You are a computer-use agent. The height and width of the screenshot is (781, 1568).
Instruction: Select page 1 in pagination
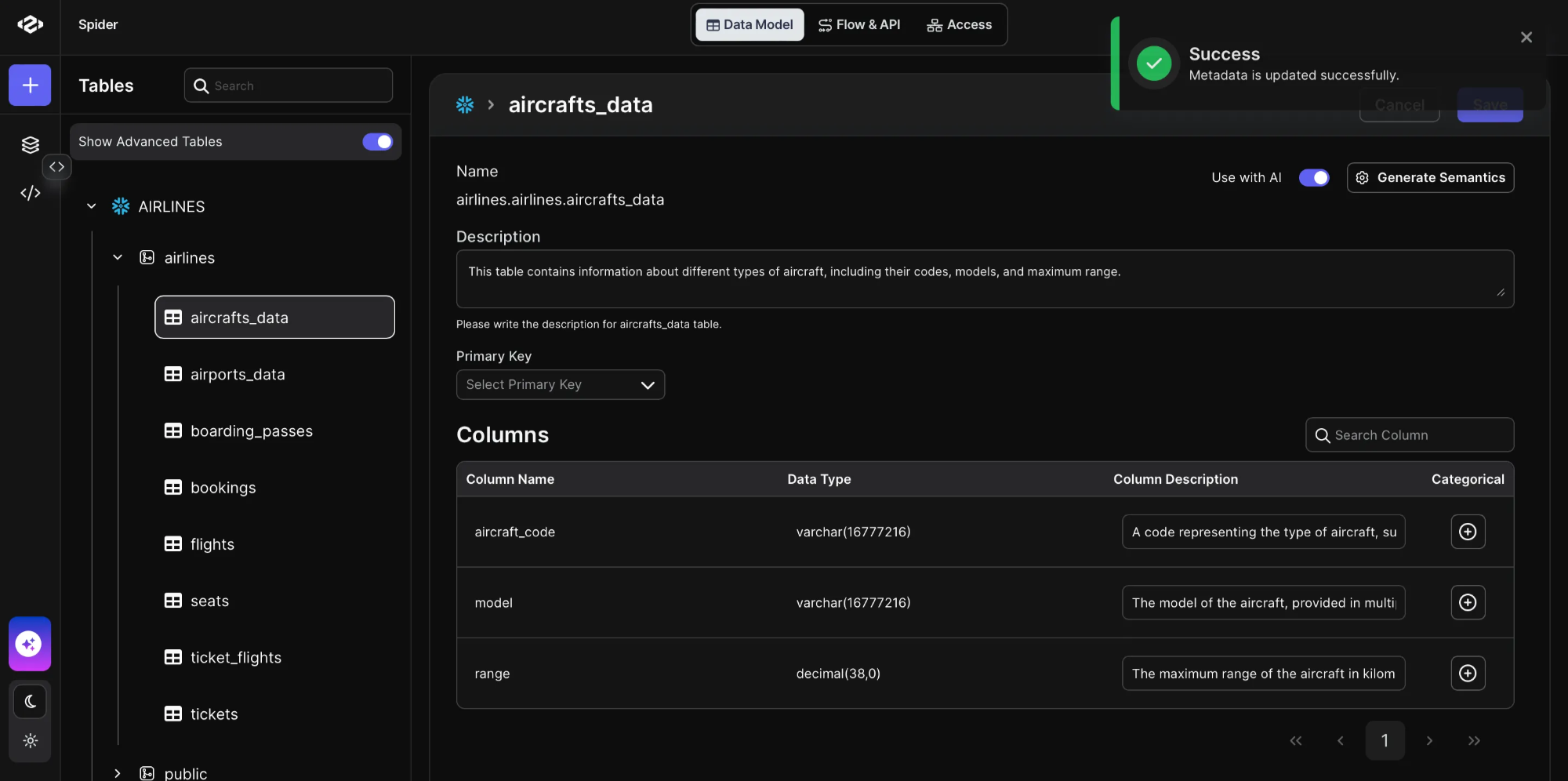pos(1385,741)
